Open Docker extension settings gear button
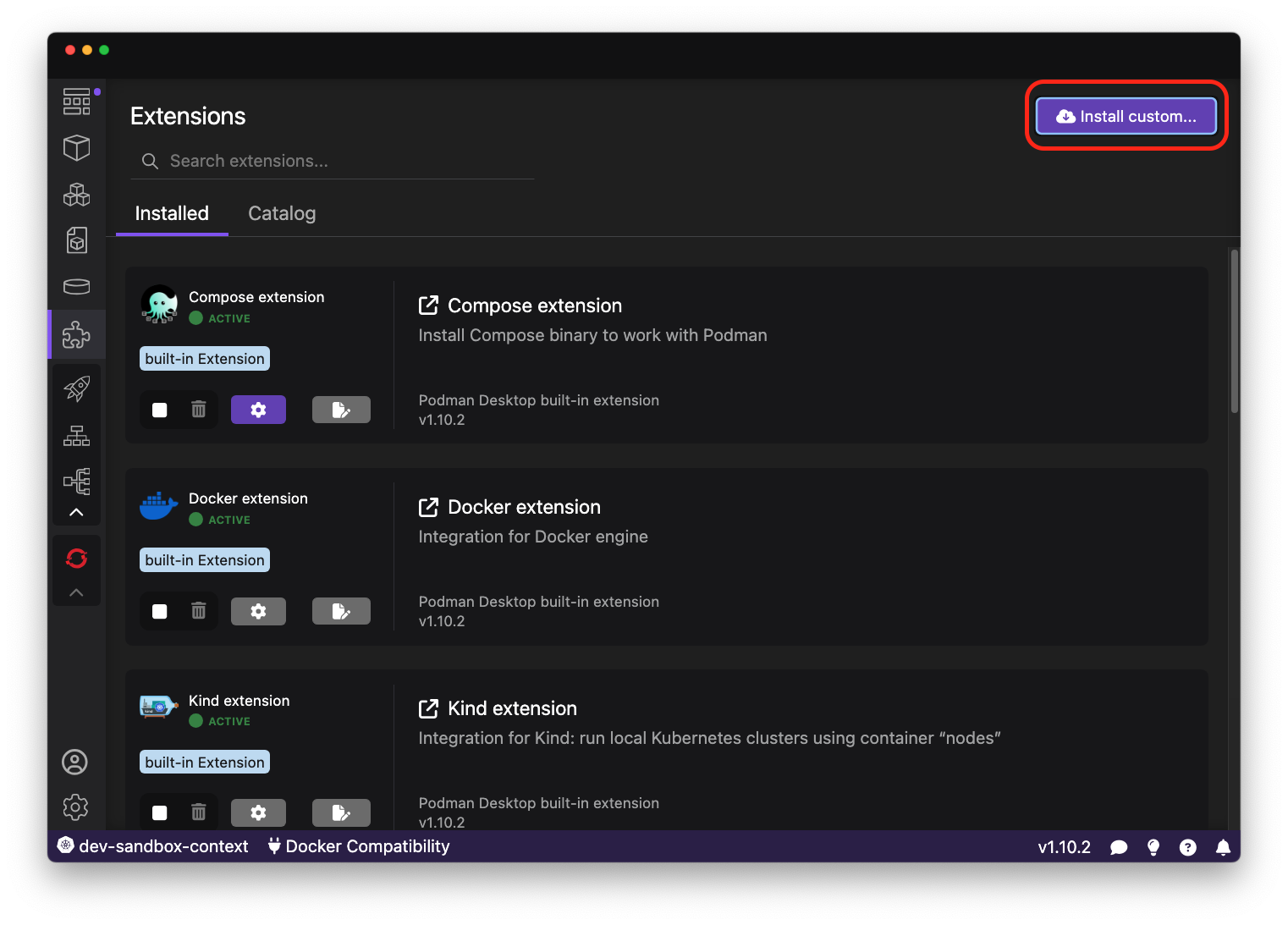This screenshot has height=925, width=1288. pyautogui.click(x=258, y=611)
